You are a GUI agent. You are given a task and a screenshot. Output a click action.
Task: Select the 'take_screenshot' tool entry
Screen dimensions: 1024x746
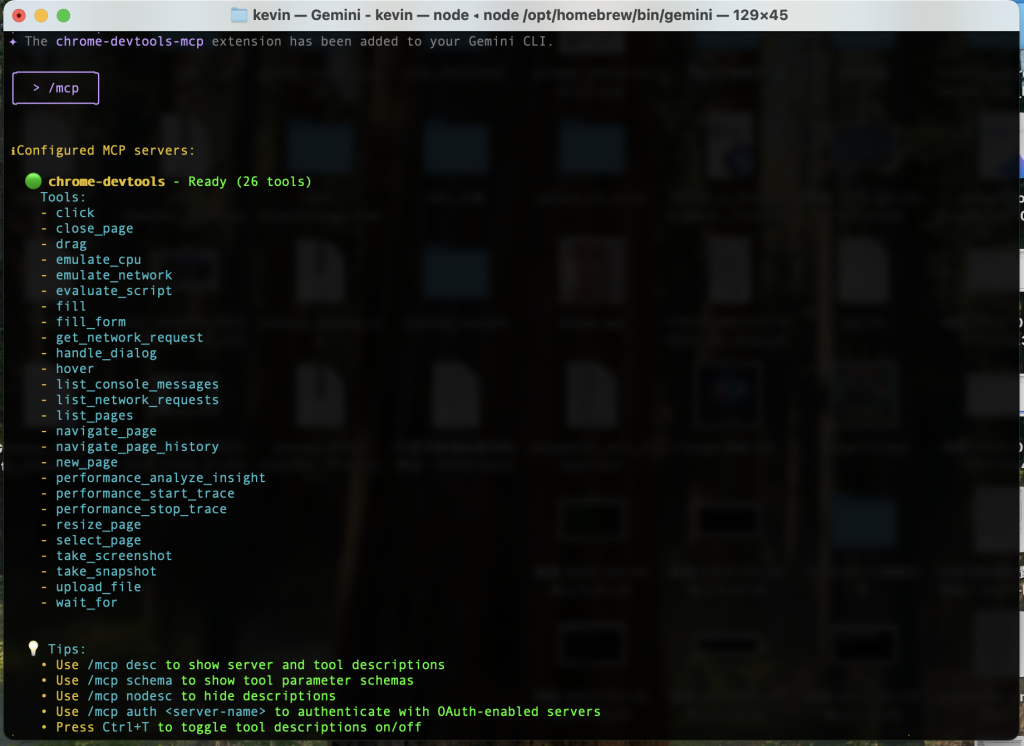pyautogui.click(x=114, y=556)
